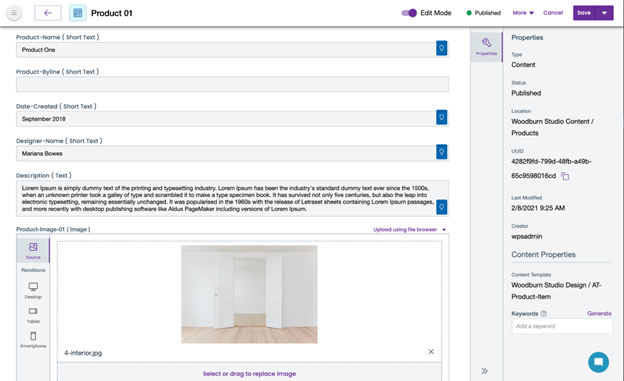Click the Woodburn Studio Content / Products location
The width and height of the screenshot is (624, 381).
tap(552, 127)
